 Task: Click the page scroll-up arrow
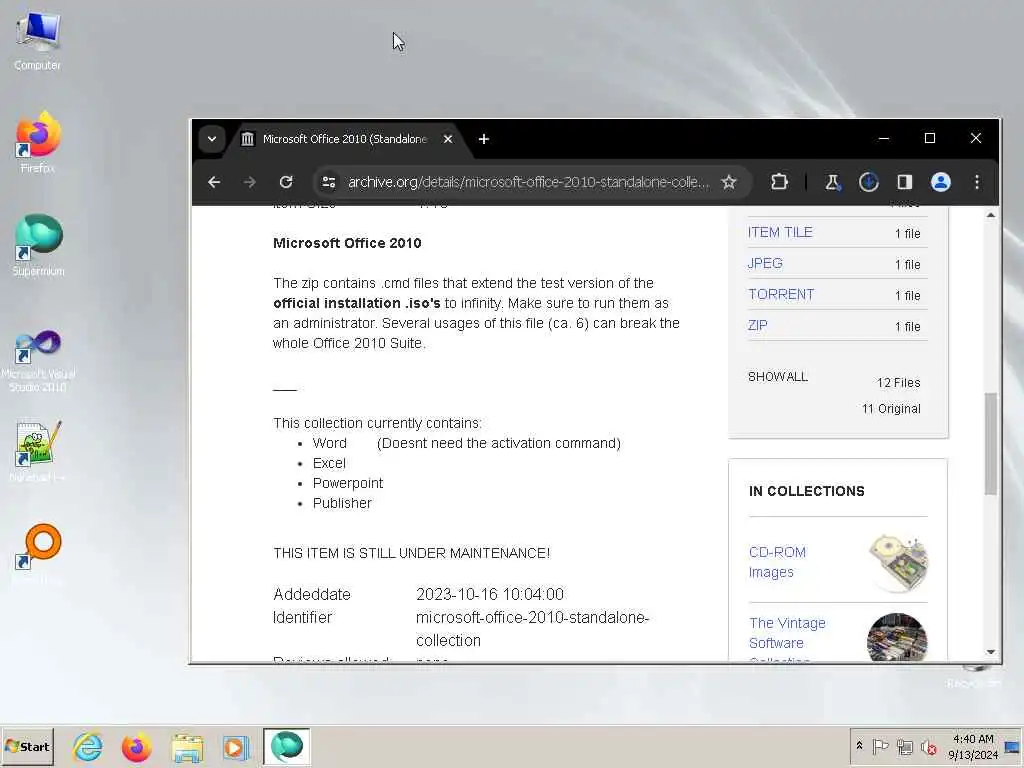click(x=991, y=215)
